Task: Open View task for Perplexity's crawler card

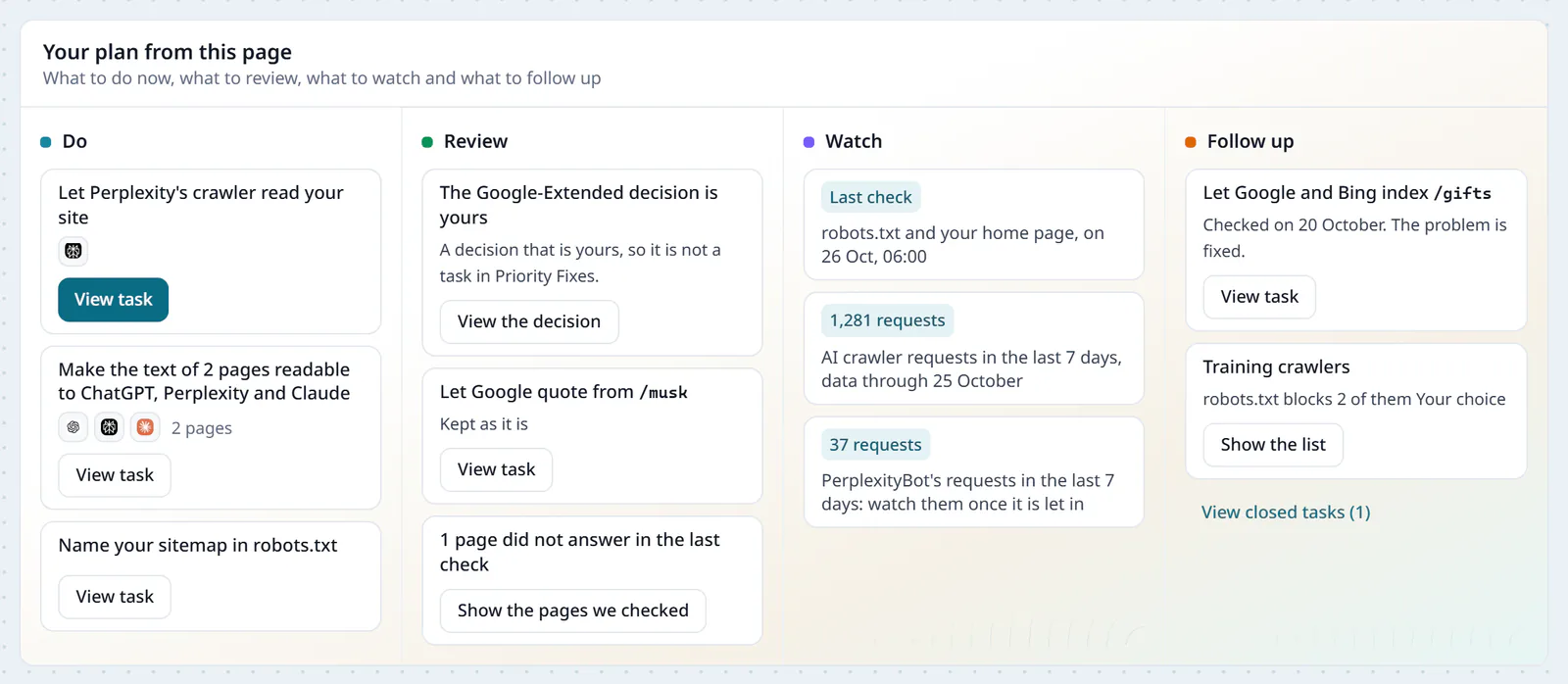Action: pos(114,300)
